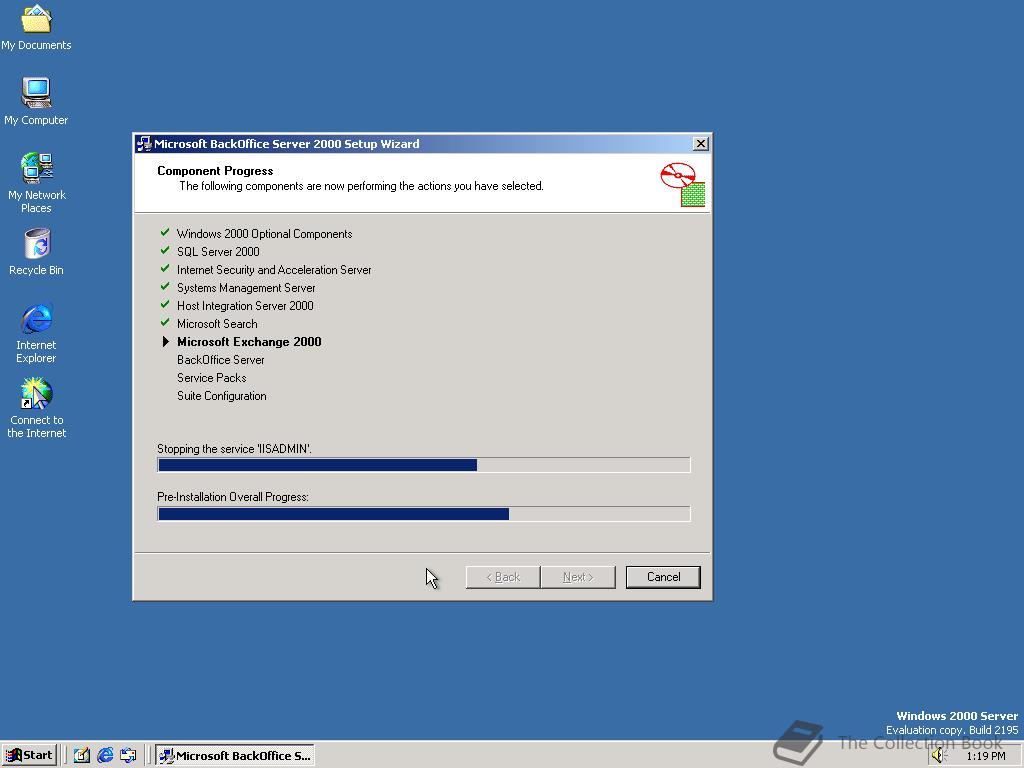1024x768 pixels.
Task: Click 'BackOffice Server' pending entry
Action: coord(221,360)
